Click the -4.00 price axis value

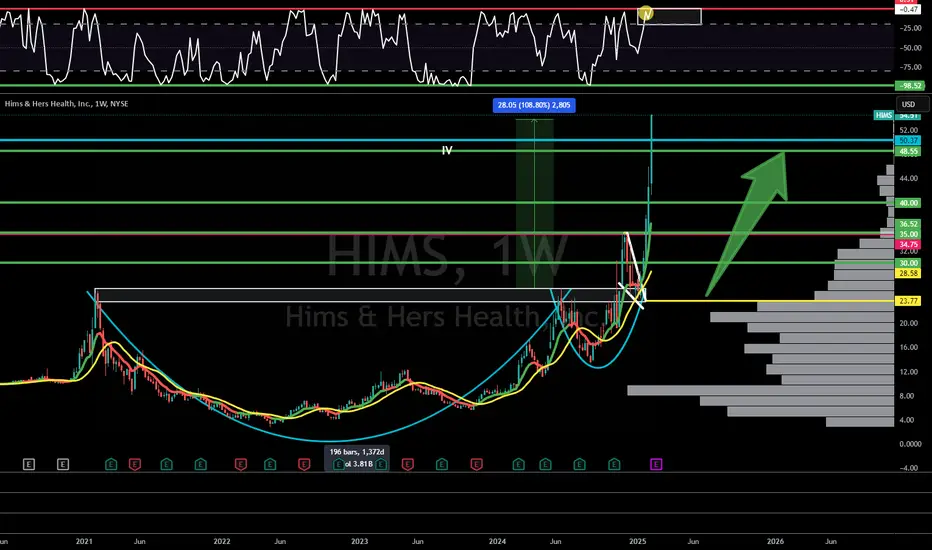click(x=909, y=468)
